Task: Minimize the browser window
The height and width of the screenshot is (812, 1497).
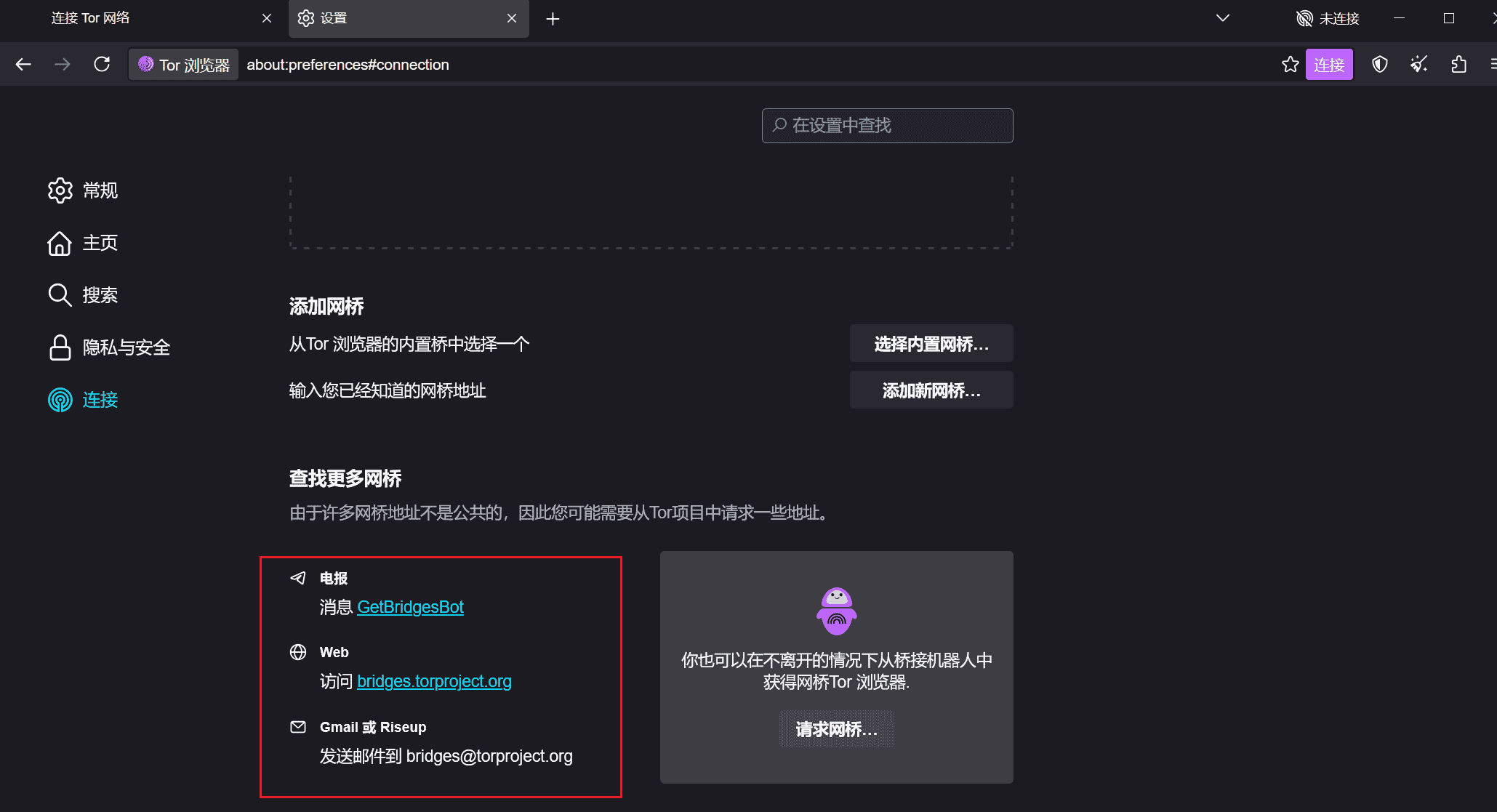Action: [x=1399, y=18]
